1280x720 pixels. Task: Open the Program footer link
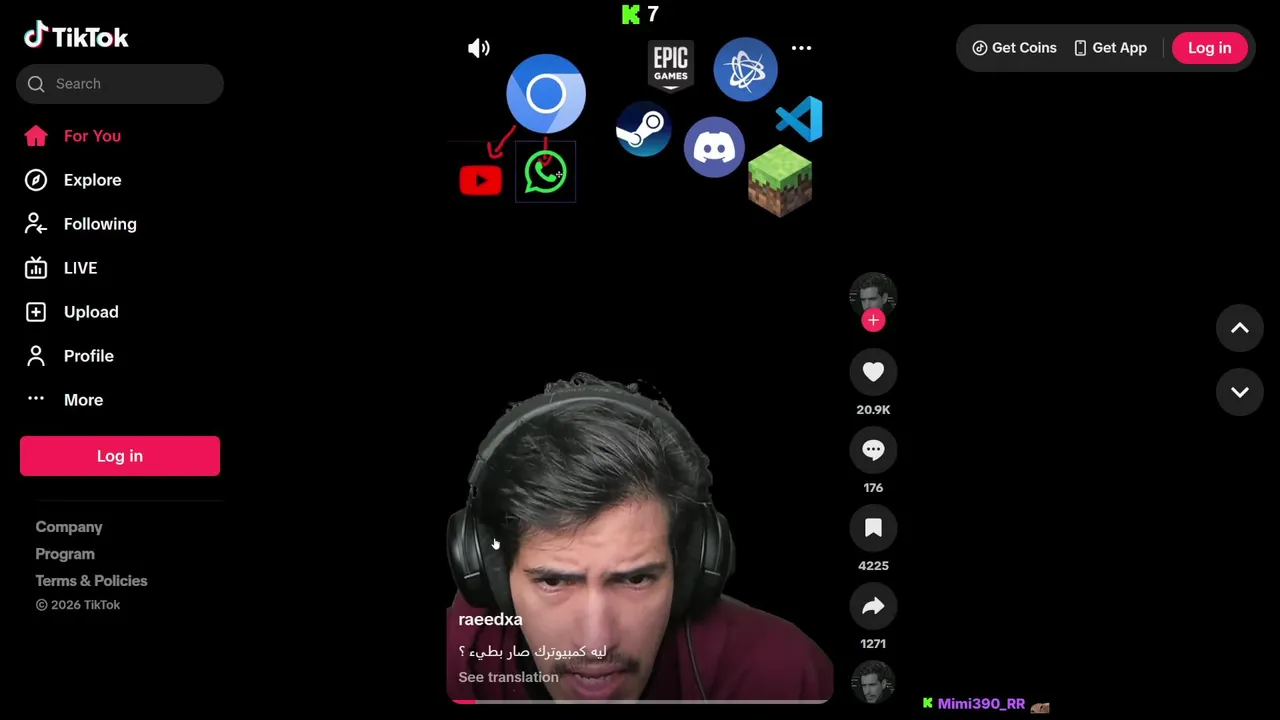point(65,554)
